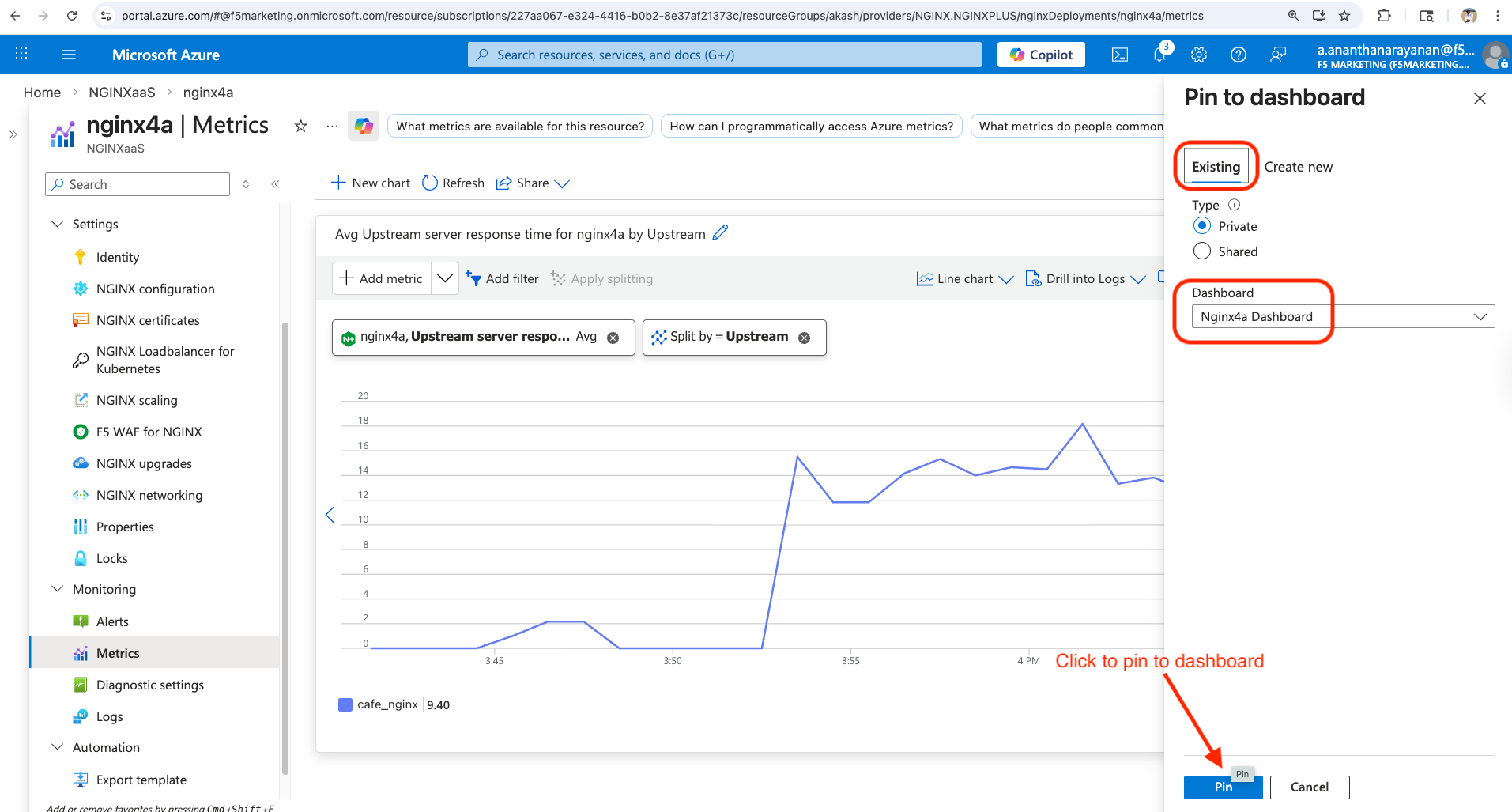Open the Azure portal hamburger menu
Image resolution: width=1512 pixels, height=812 pixels.
click(x=69, y=55)
